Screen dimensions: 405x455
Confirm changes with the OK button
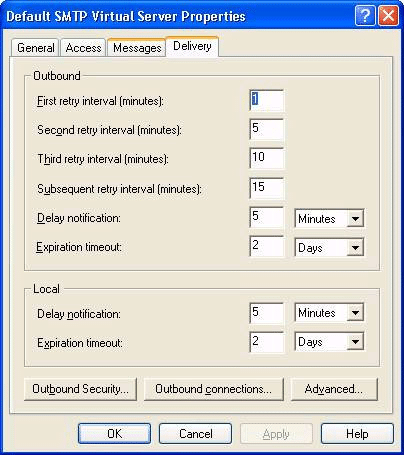coord(114,434)
